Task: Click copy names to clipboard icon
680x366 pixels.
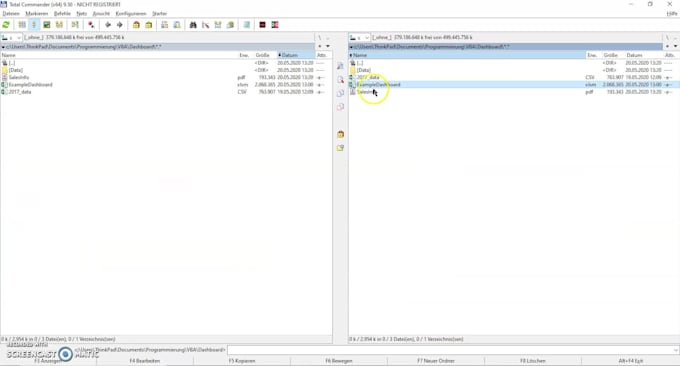Action: 230,25
